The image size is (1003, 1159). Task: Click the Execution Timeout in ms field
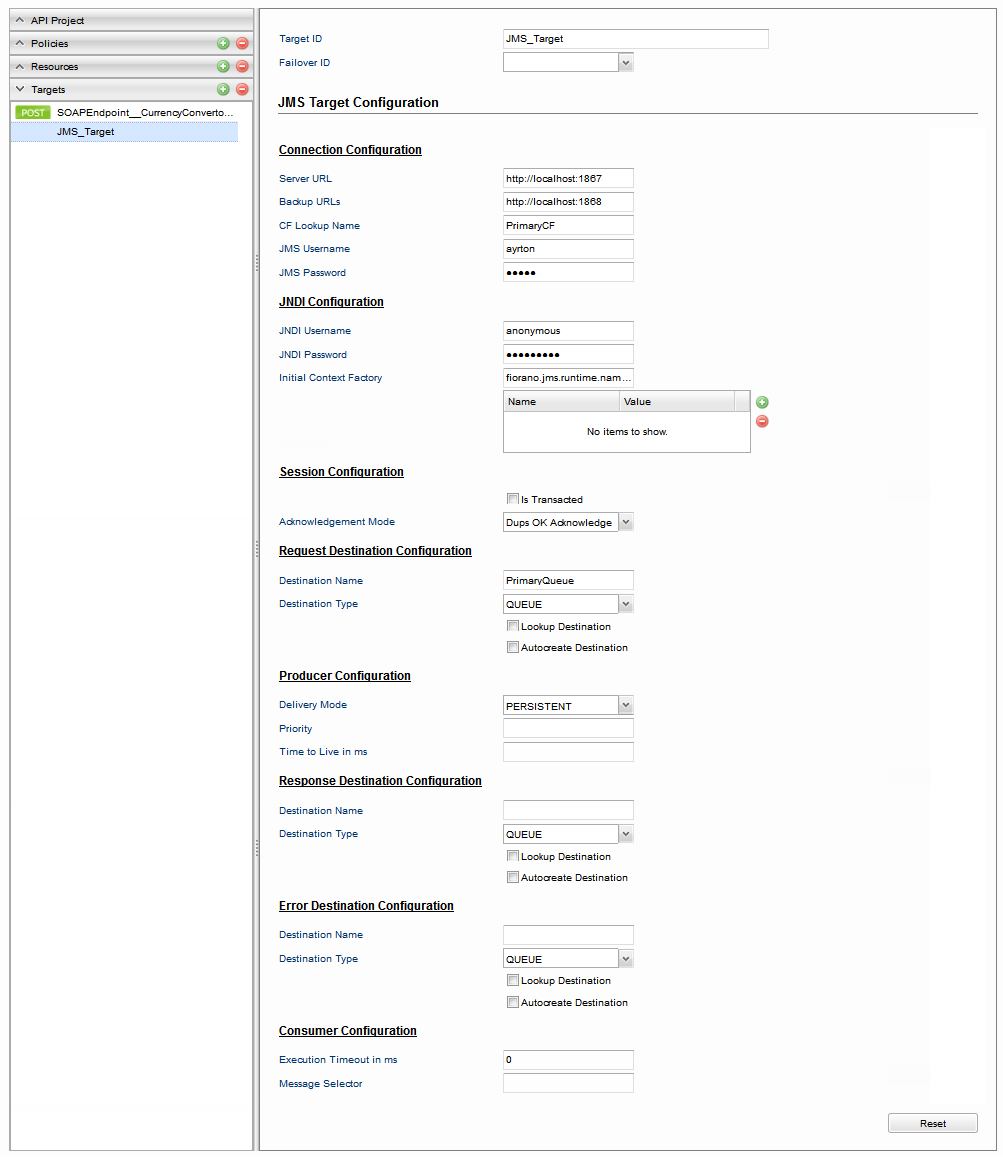[568, 1060]
